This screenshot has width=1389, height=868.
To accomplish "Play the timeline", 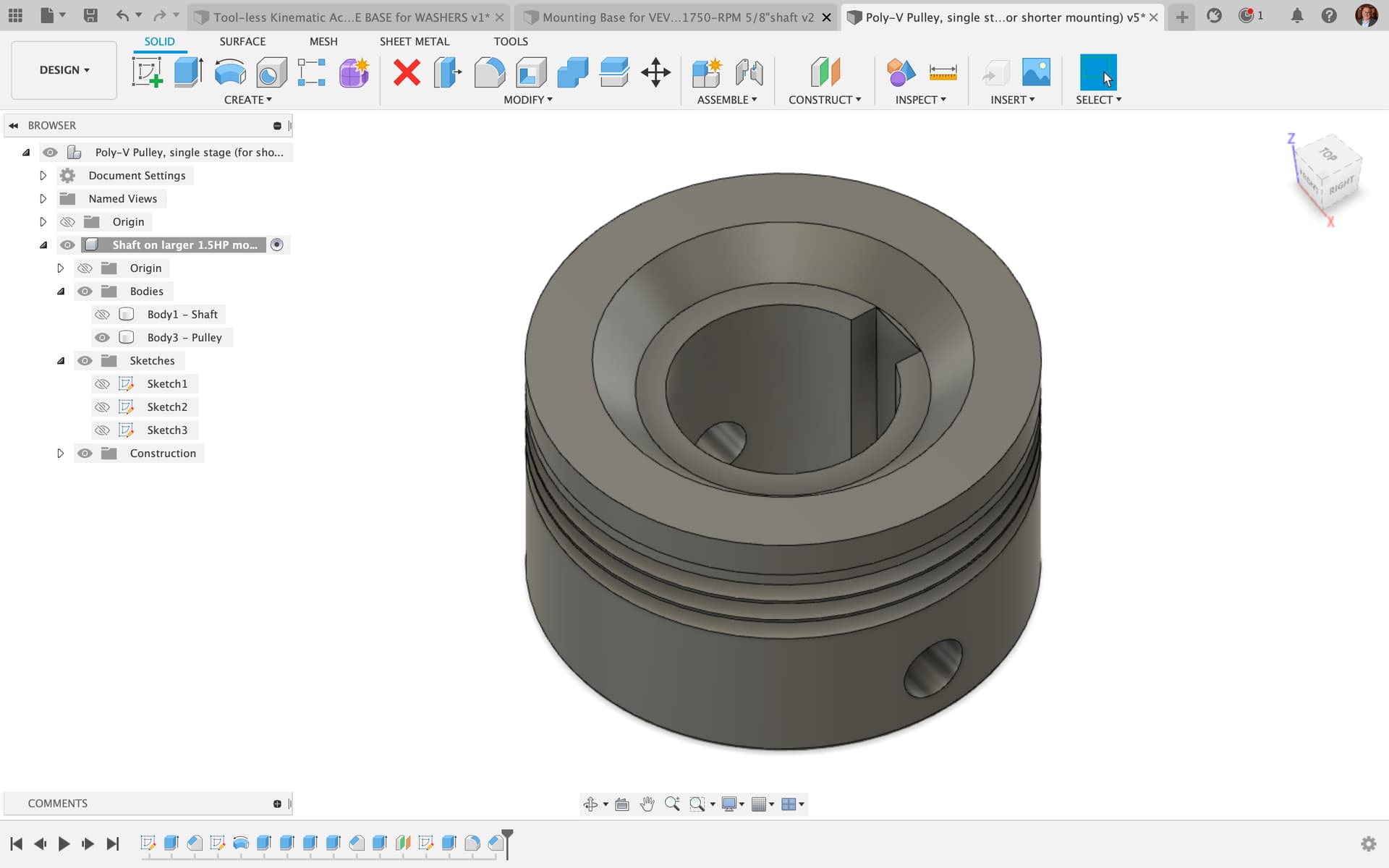I will pyautogui.click(x=64, y=843).
